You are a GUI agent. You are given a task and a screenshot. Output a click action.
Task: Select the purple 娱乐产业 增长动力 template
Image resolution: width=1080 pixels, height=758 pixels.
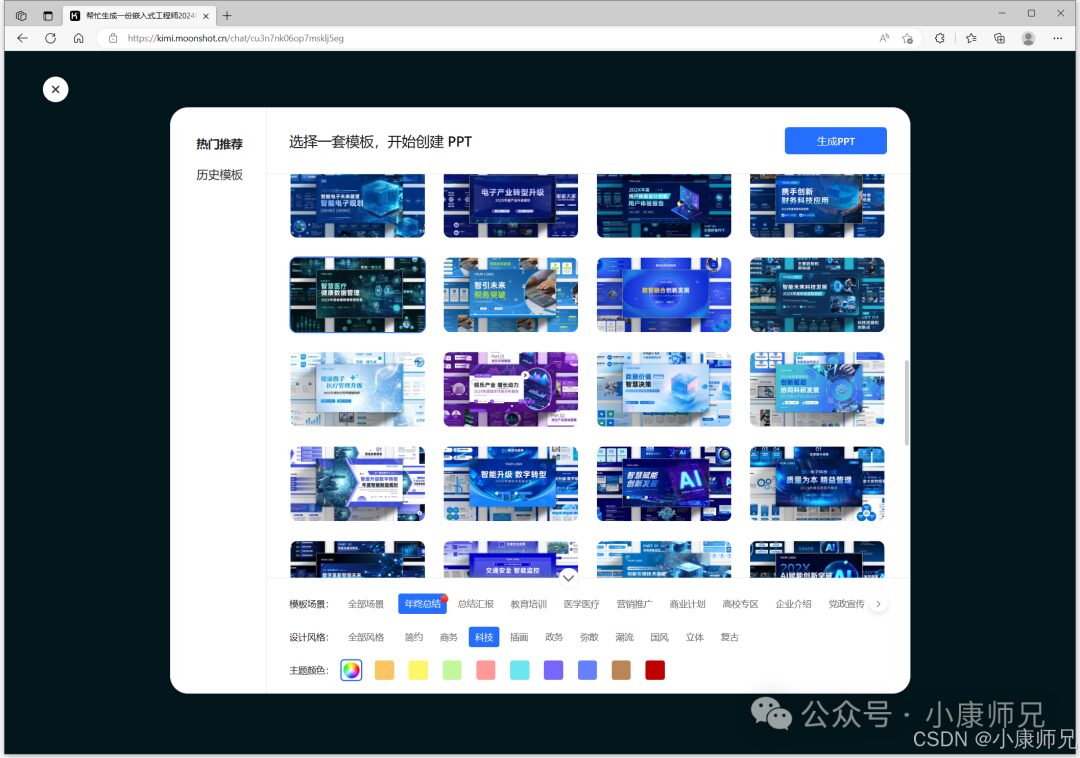(510, 389)
